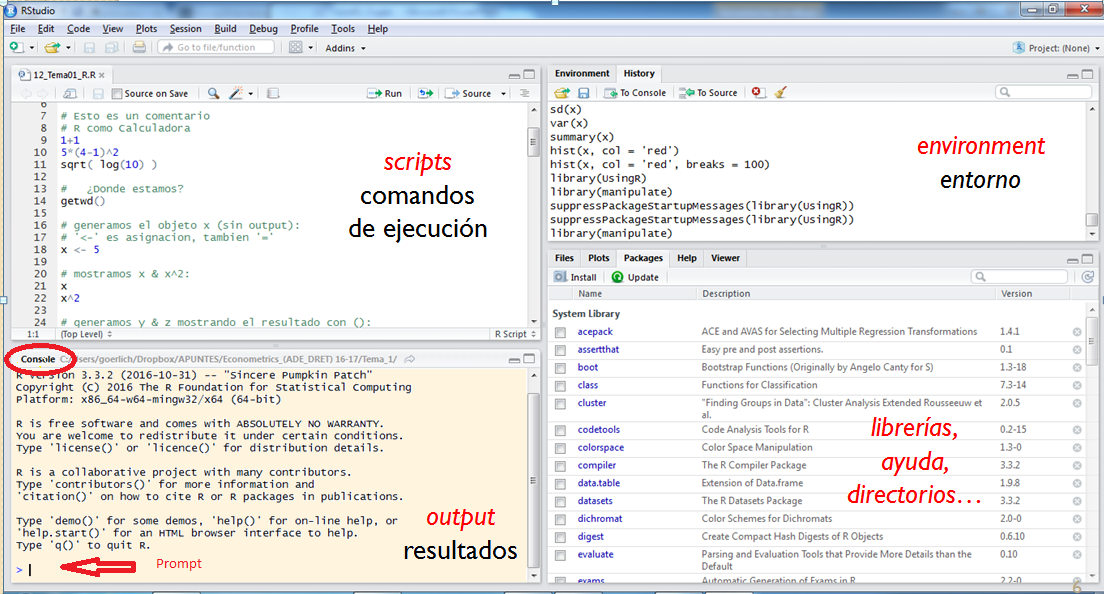1104x594 pixels.
Task: Save history disk icon in History pane
Action: pyautogui.click(x=584, y=92)
